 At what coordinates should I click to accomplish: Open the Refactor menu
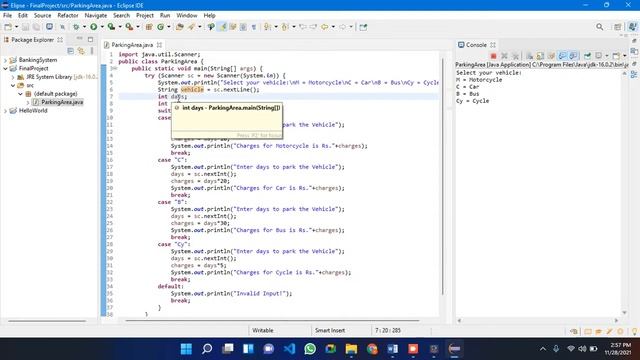click(x=68, y=16)
